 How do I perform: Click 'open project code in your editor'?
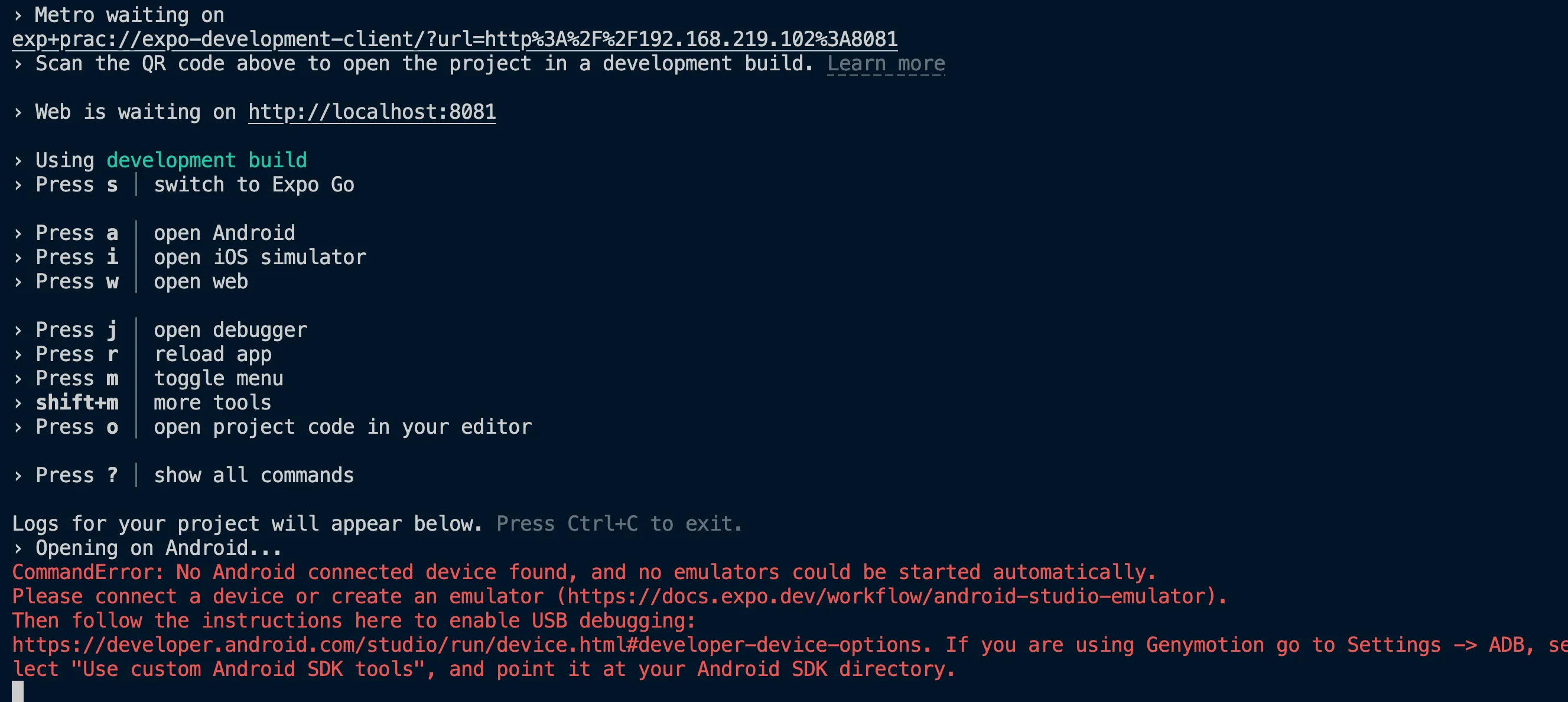tap(343, 427)
